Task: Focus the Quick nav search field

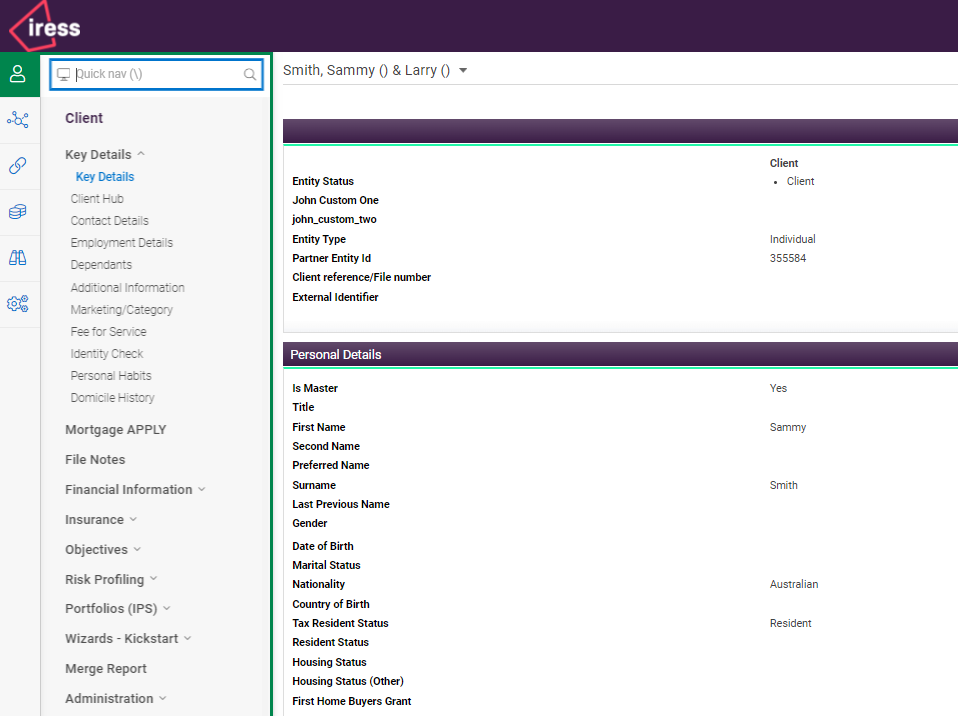Action: pyautogui.click(x=155, y=74)
